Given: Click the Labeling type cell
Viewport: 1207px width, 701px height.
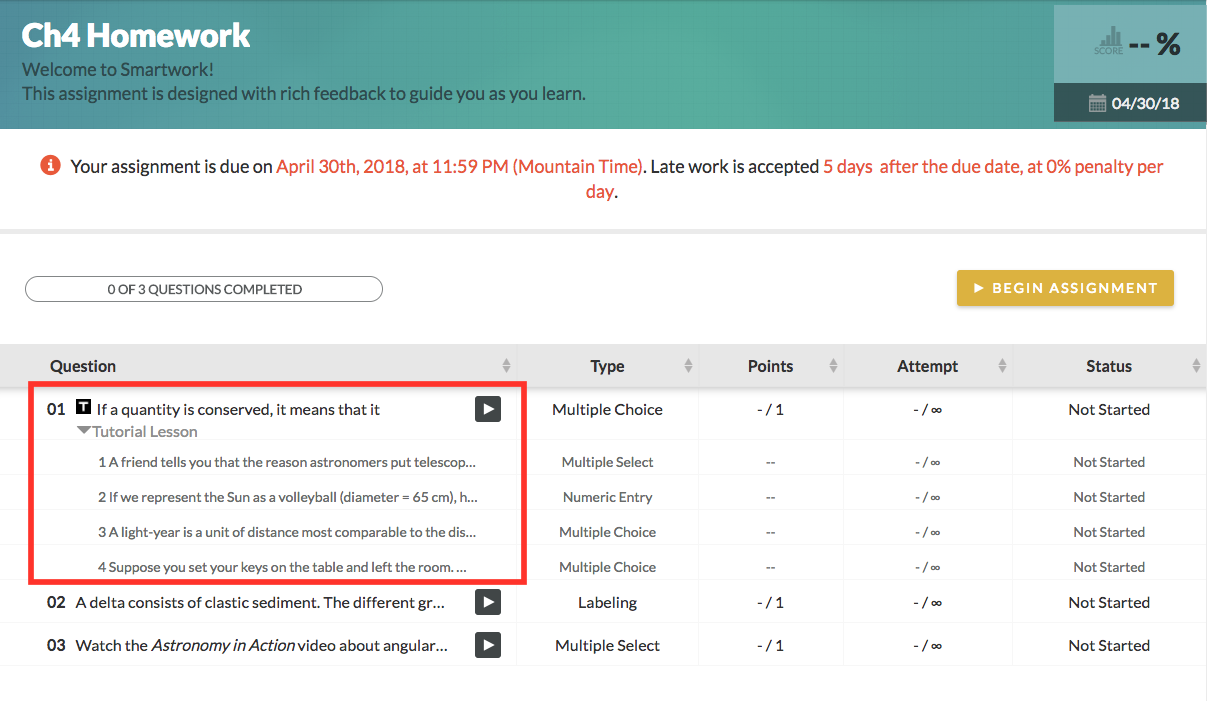Looking at the screenshot, I should [607, 602].
